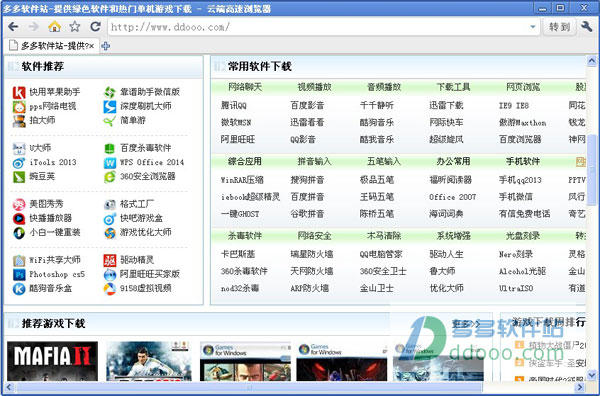Click the vertical scrollbar down arrow
Image resolution: width=600 pixels, height=396 pixels.
coord(592,375)
